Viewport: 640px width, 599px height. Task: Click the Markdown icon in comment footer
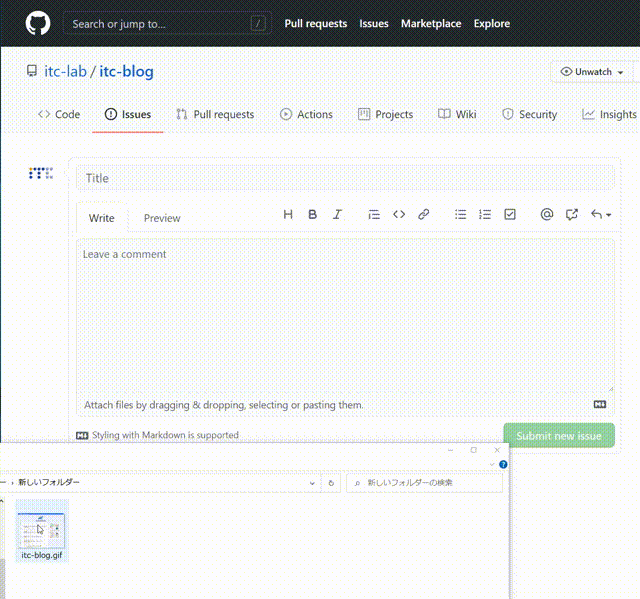tap(600, 404)
